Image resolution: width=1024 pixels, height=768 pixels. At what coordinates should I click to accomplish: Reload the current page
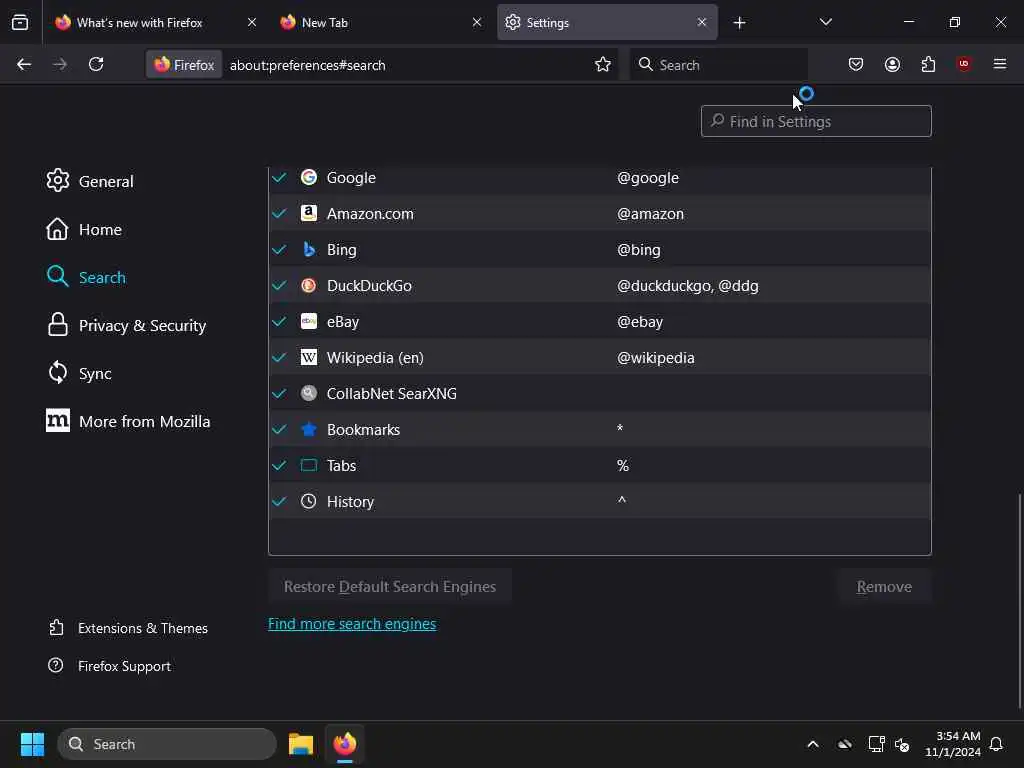click(96, 65)
